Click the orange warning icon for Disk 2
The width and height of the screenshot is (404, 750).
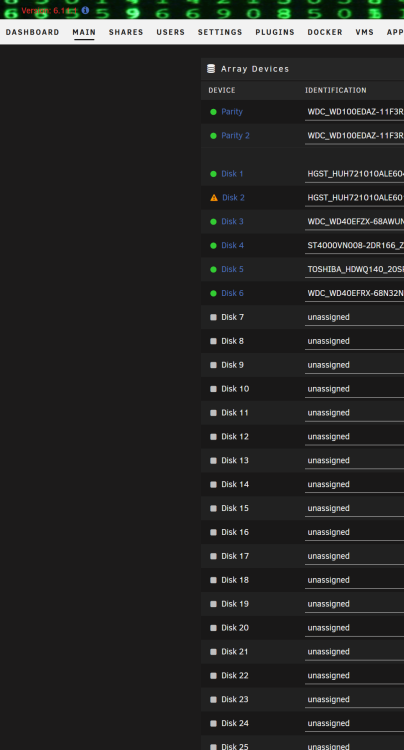[214, 198]
